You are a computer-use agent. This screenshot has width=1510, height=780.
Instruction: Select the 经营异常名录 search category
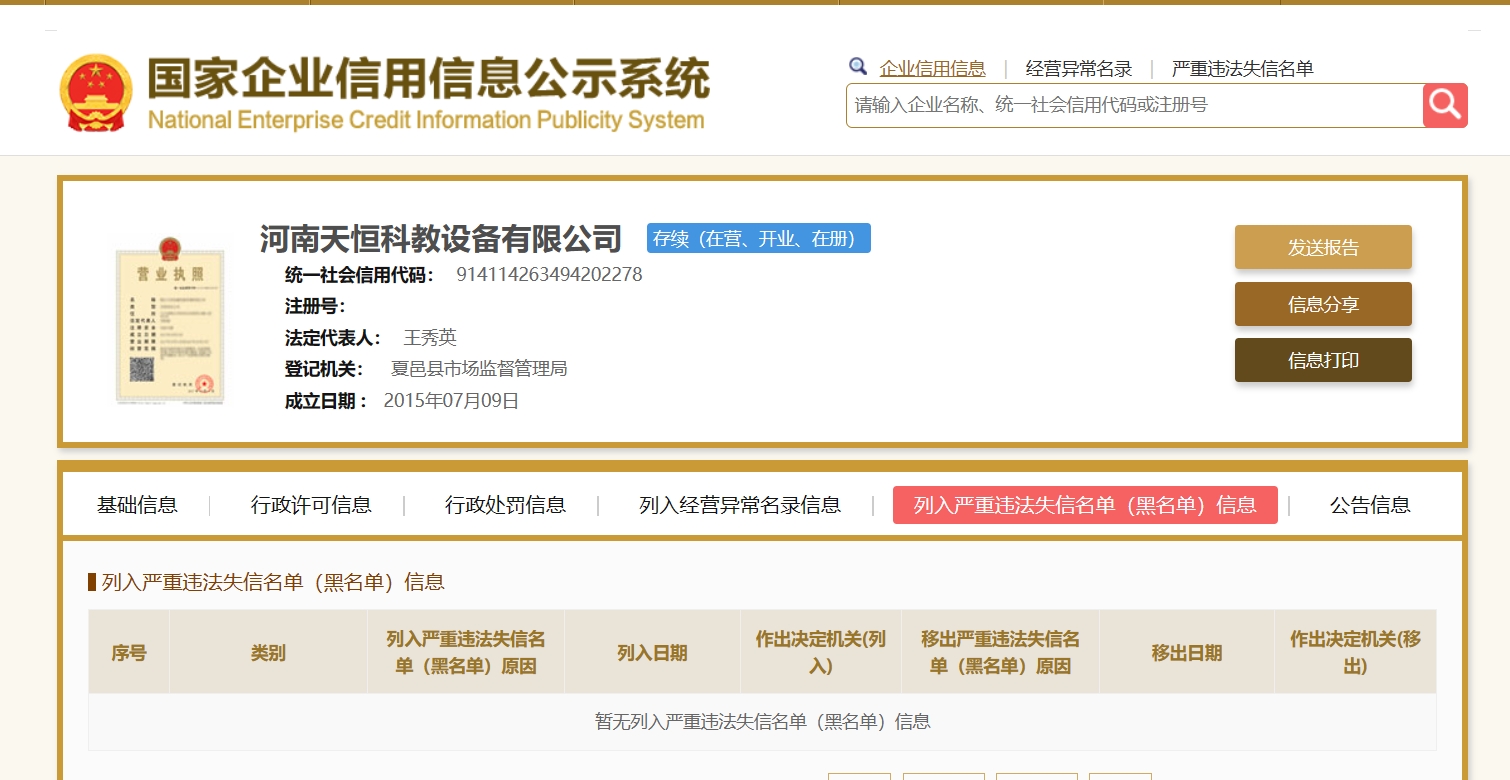point(1079,69)
